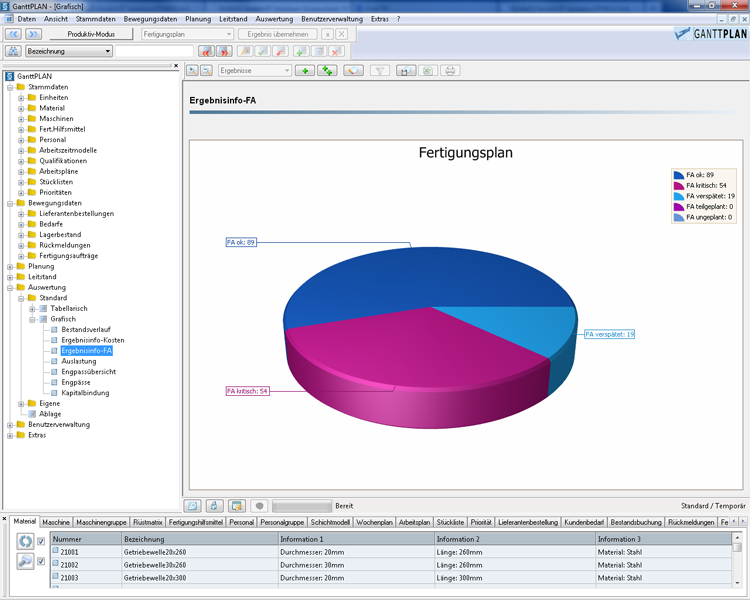The width and height of the screenshot is (750, 600).
Task: Select Auslastung in the Grafisch tree
Action: click(x=78, y=361)
